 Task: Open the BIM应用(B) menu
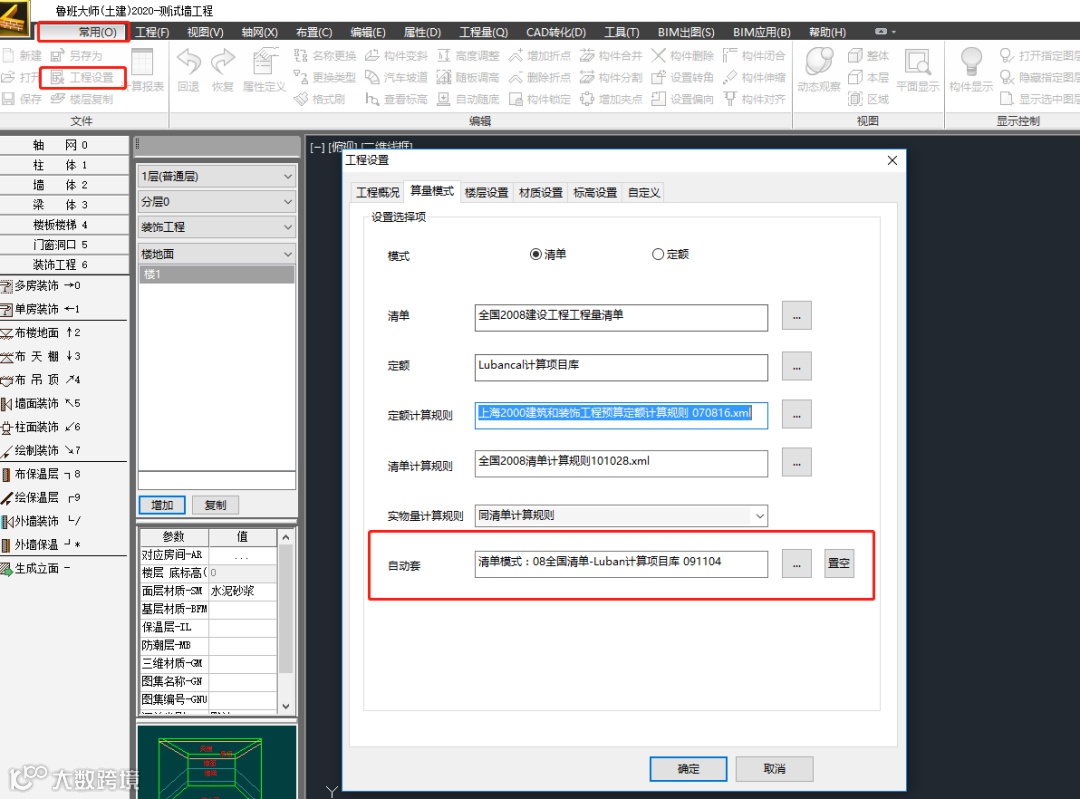tap(762, 32)
